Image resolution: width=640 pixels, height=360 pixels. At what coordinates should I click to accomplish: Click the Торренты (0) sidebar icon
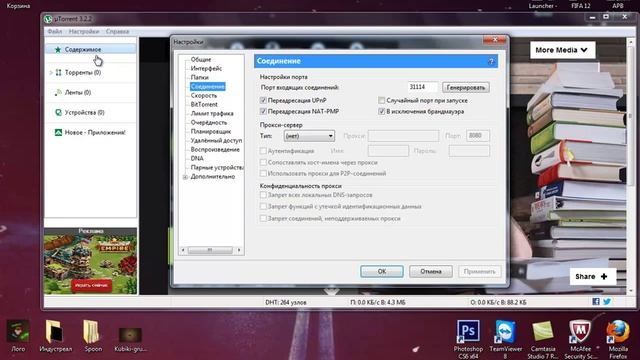point(58,72)
